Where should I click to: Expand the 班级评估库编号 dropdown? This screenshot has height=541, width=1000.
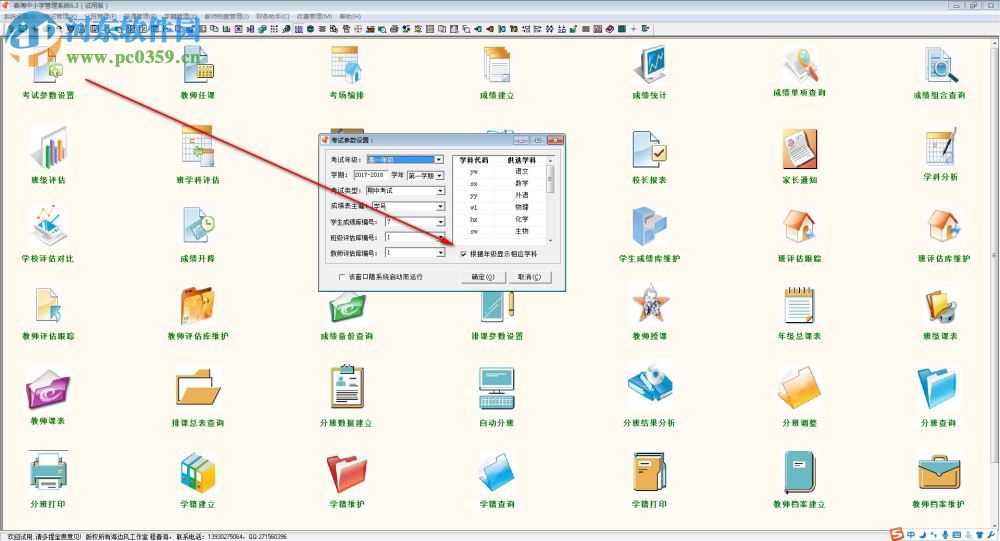440,237
